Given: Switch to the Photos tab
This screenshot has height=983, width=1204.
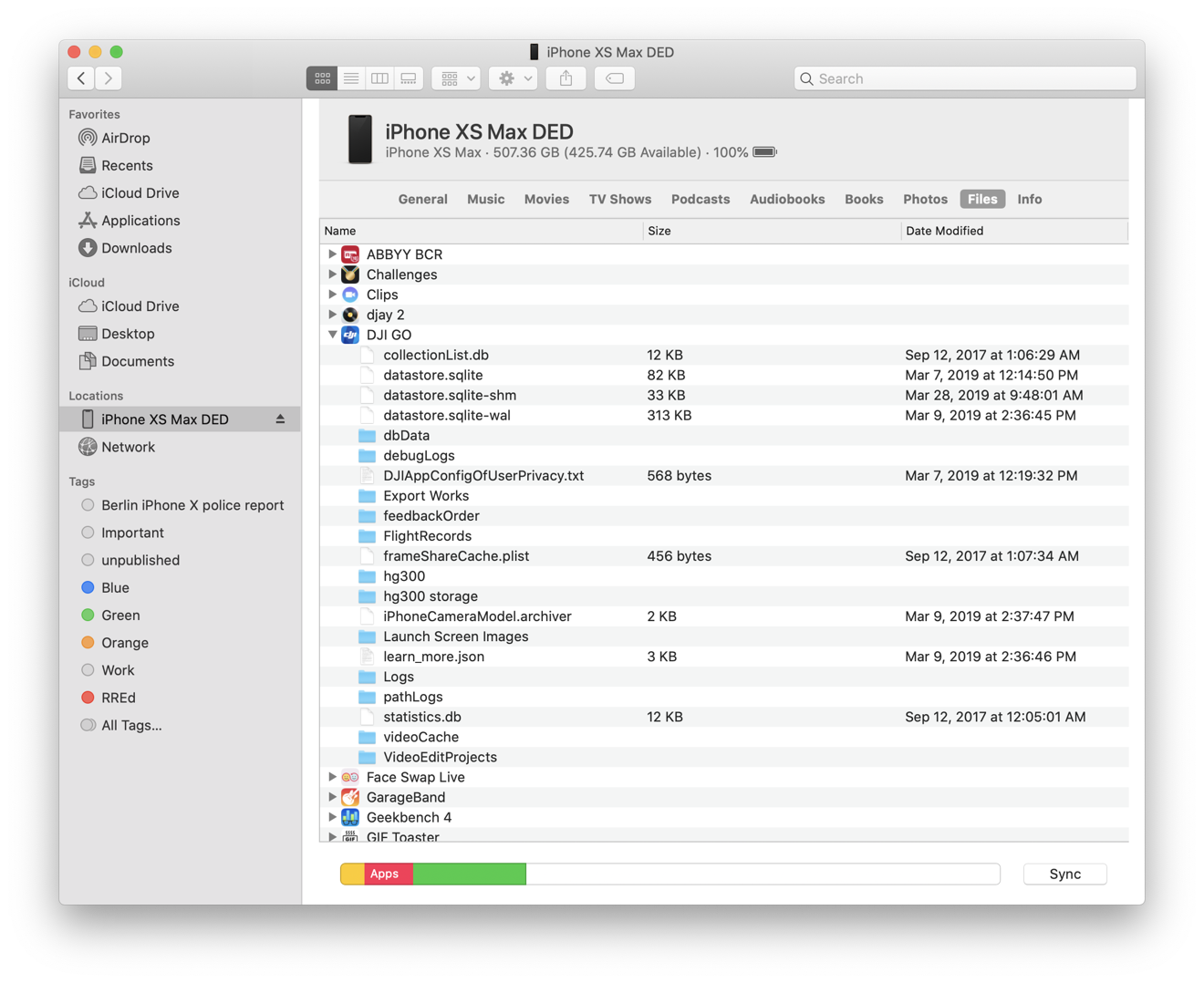Looking at the screenshot, I should [925, 199].
